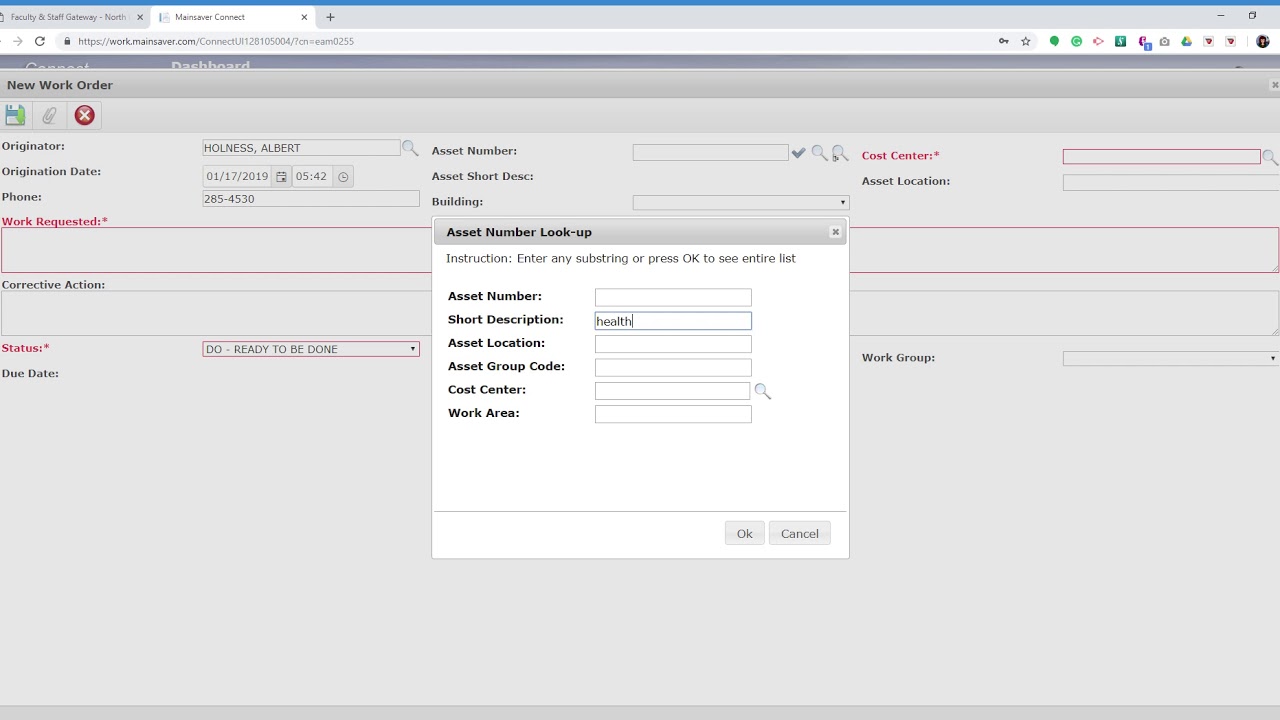The height and width of the screenshot is (720, 1280).
Task: Expand the Status dropdown
Action: click(310, 349)
